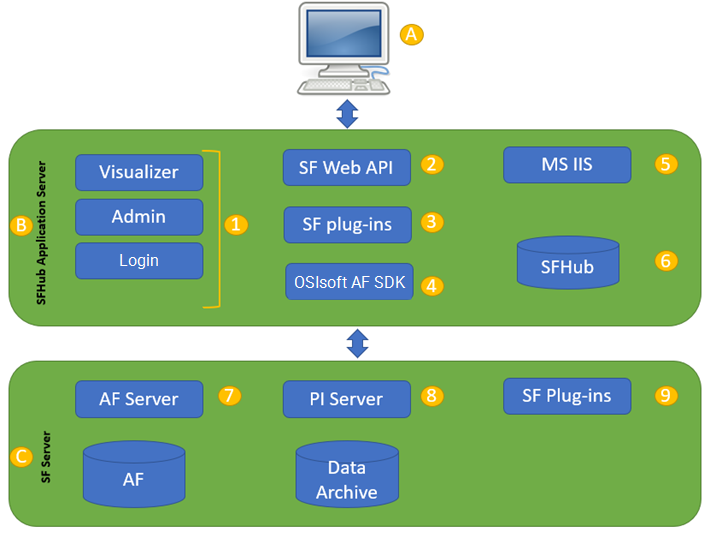Click the number 1 callout marker
This screenshot has width=710, height=538.
236,224
